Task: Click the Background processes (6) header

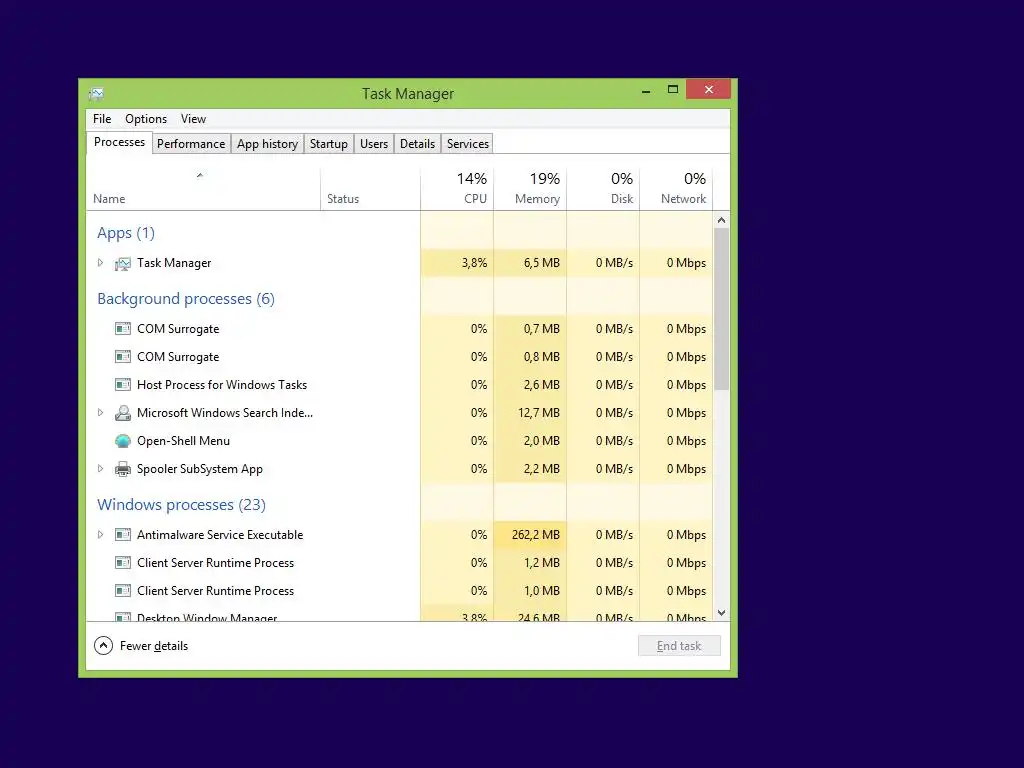Action: click(x=186, y=299)
